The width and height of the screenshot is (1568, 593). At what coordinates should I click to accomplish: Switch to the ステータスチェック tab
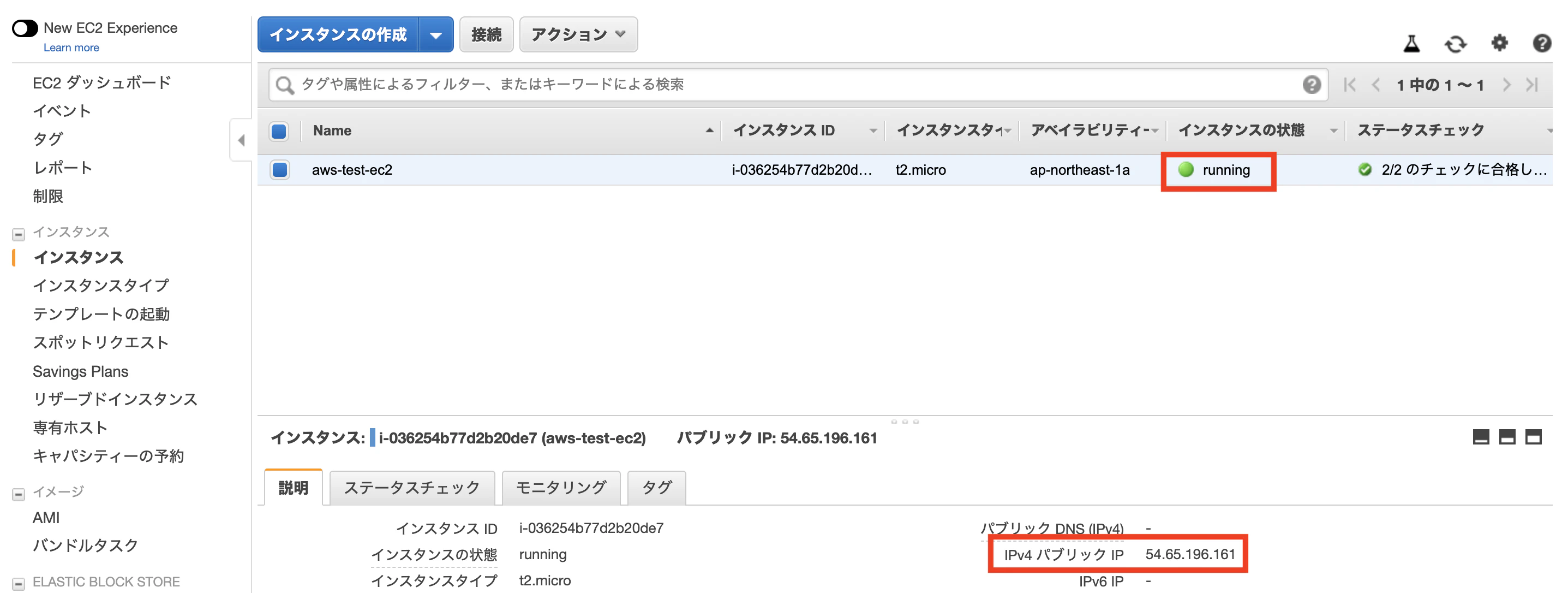412,488
